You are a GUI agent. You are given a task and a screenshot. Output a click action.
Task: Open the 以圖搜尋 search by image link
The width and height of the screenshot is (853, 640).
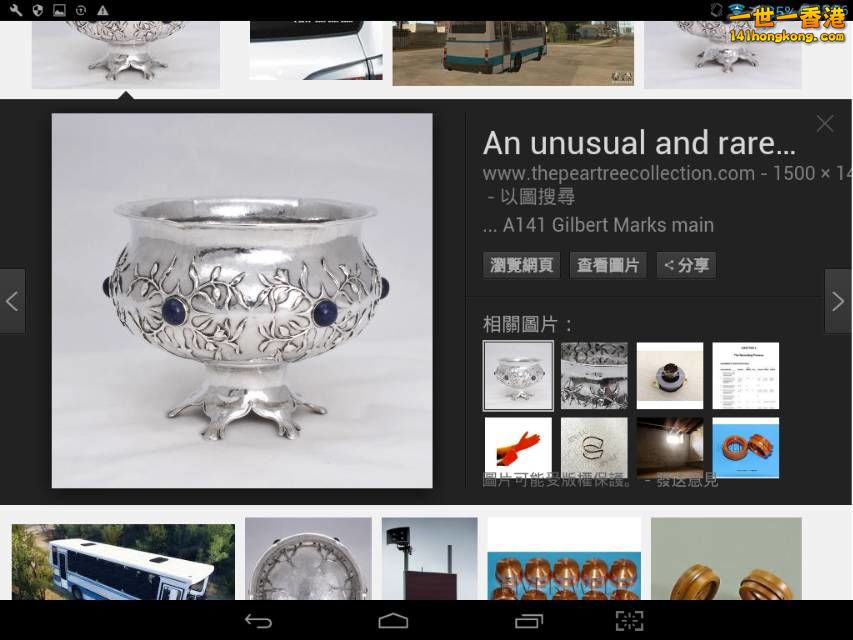[537, 196]
